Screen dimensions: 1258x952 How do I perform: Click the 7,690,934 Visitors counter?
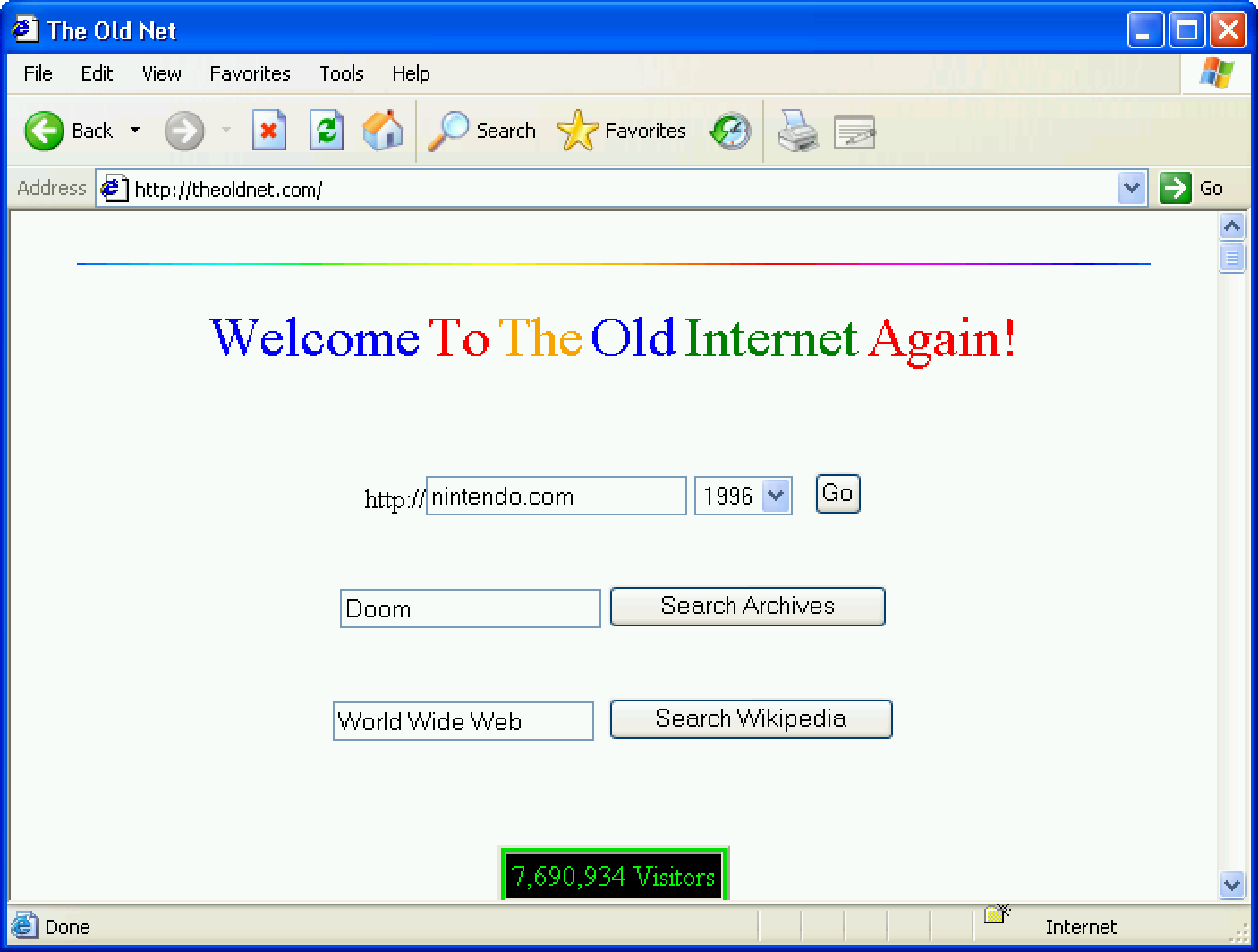pos(613,874)
